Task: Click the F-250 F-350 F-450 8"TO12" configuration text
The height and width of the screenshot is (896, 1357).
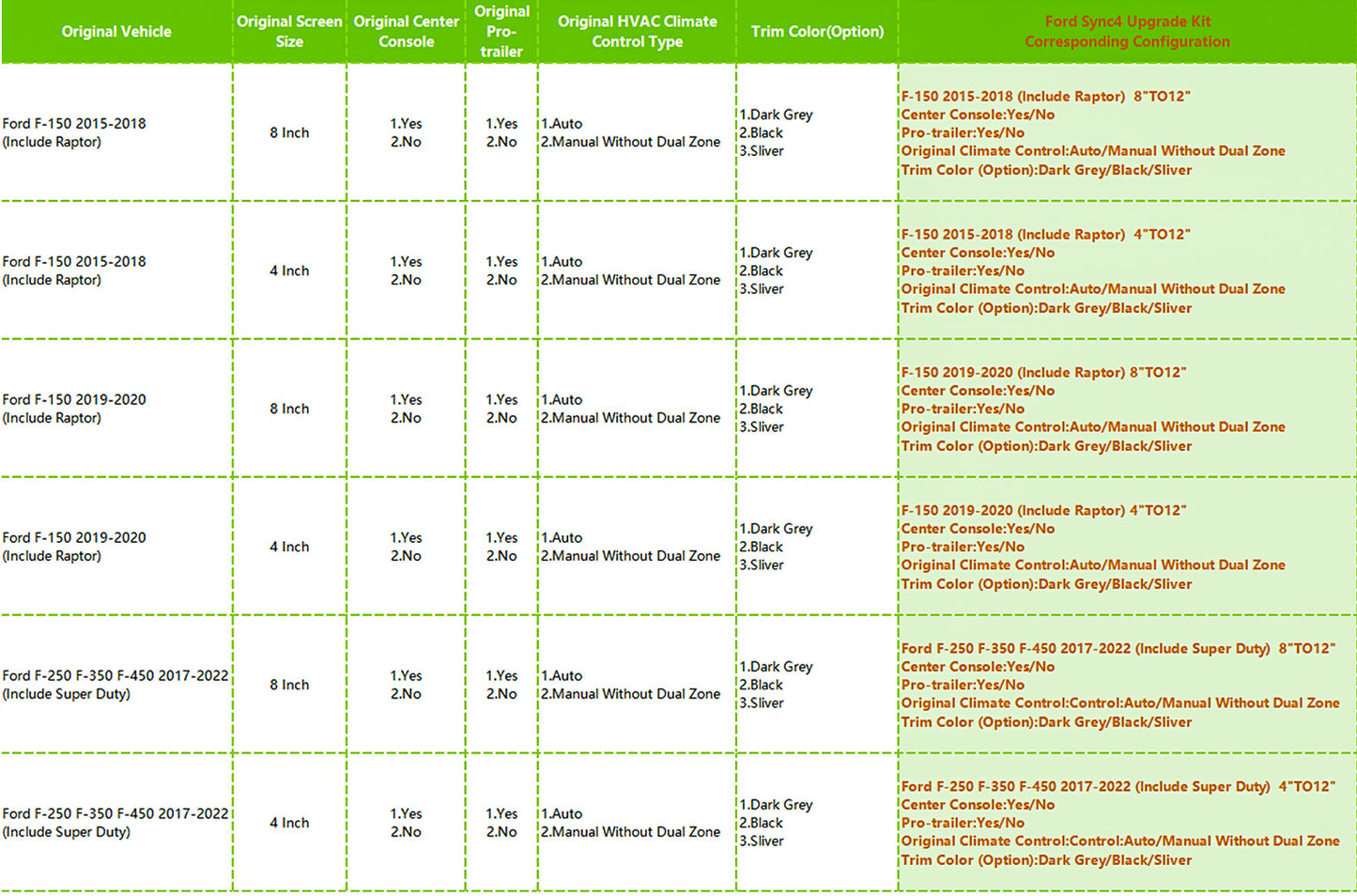Action: tap(1118, 648)
